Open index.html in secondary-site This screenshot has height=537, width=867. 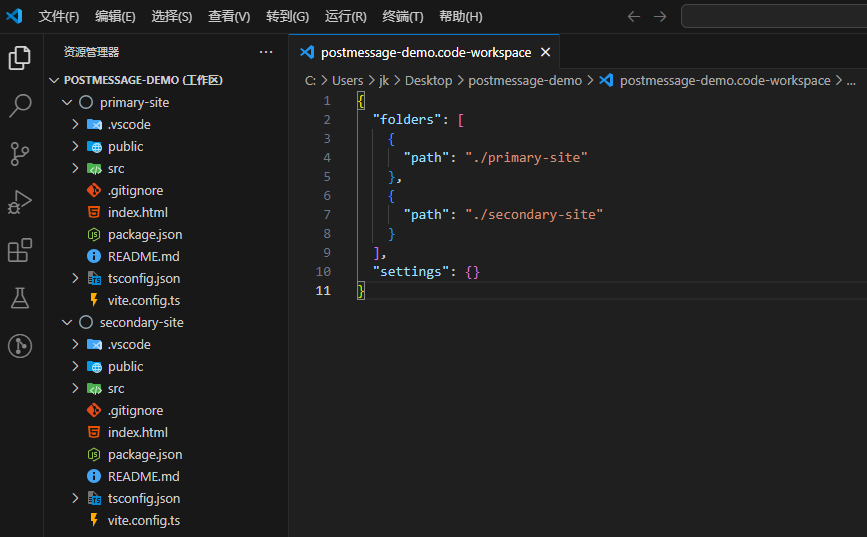coord(138,432)
